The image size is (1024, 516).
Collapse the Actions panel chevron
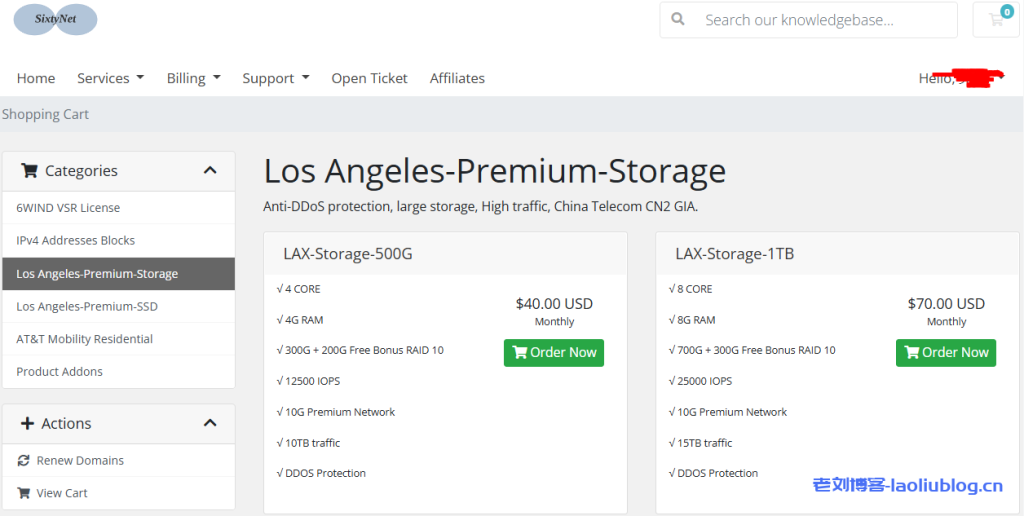pyautogui.click(x=210, y=424)
